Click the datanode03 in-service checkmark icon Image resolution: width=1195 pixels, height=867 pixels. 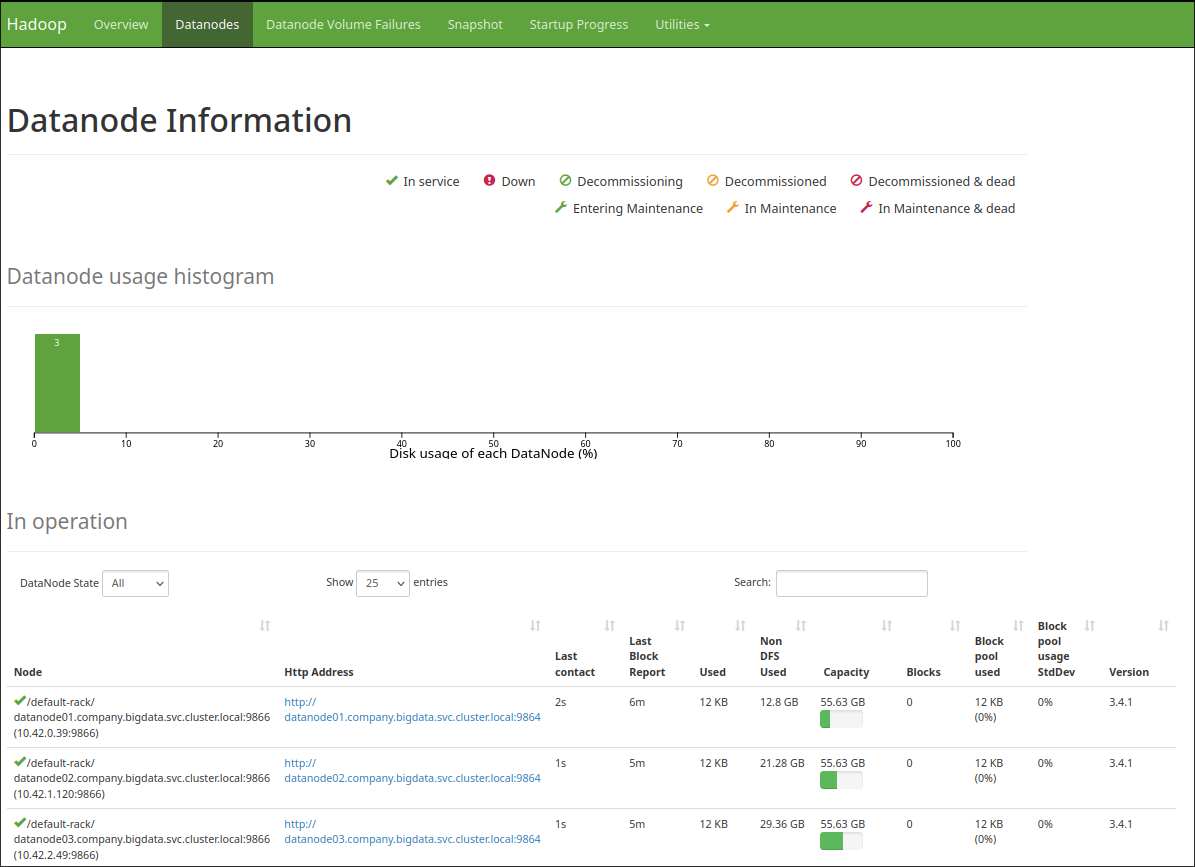click(x=20, y=823)
